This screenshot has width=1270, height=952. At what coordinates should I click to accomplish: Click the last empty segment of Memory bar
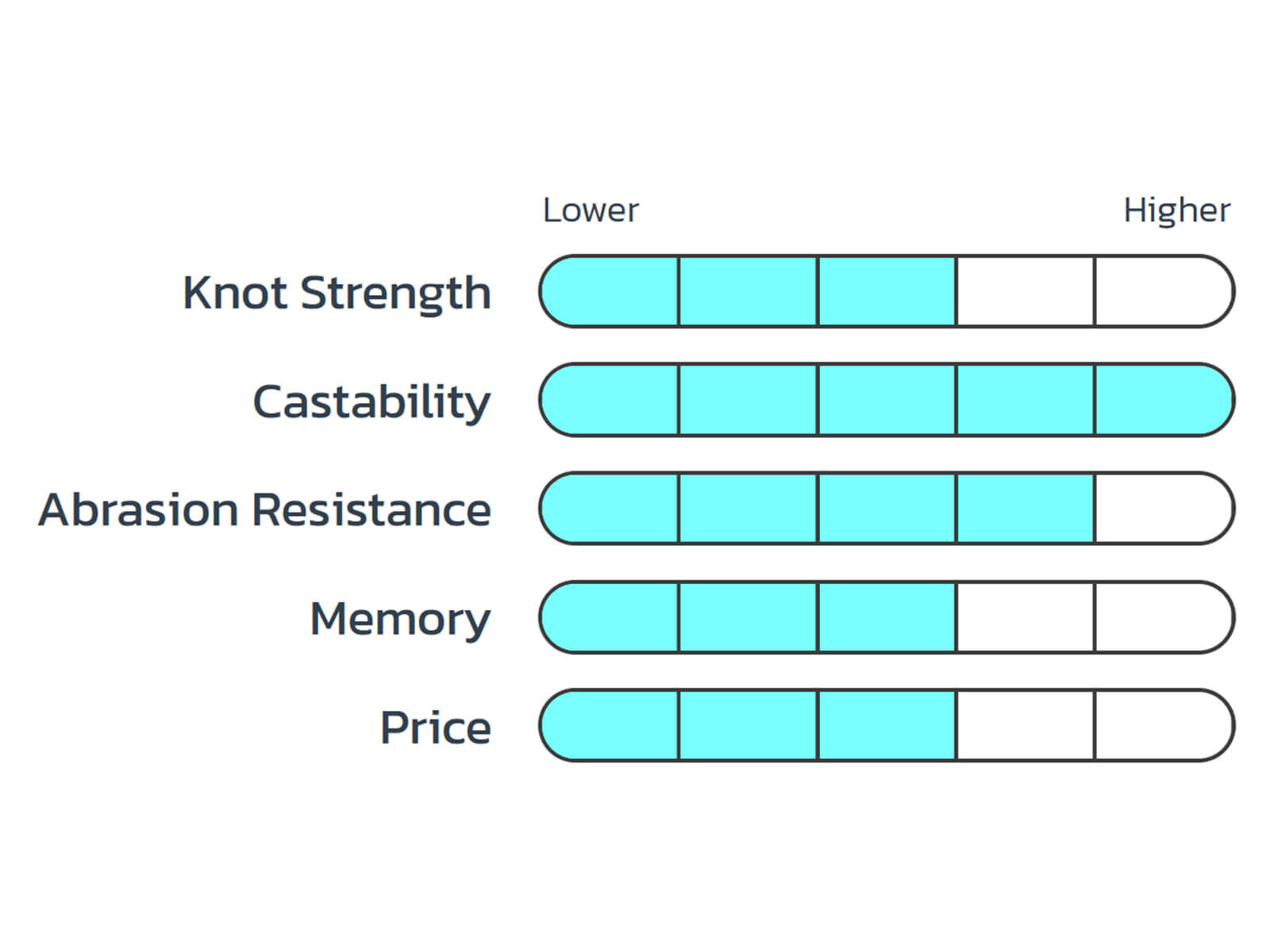tap(1164, 617)
